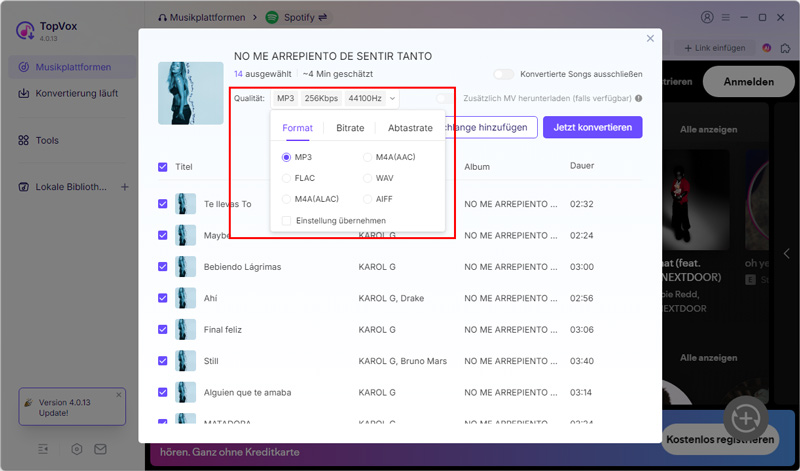
Task: Toggle the select-all Titel checkbox
Action: 163,167
